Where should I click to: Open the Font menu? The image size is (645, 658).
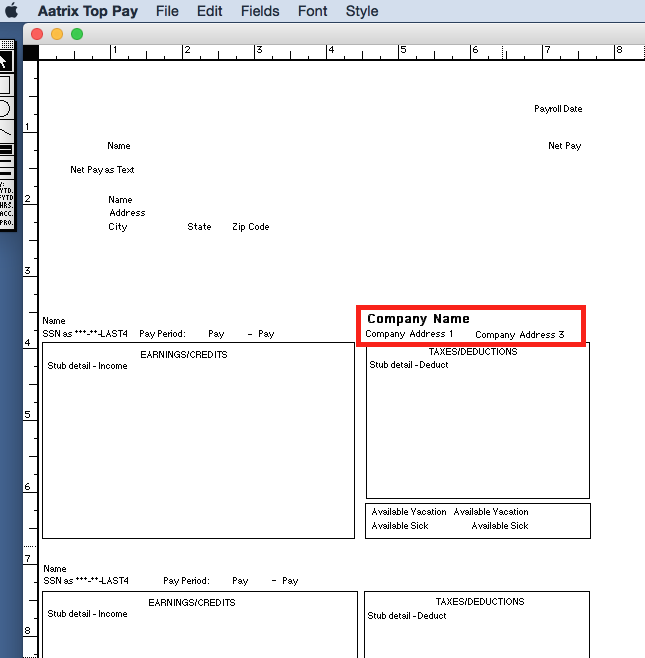click(312, 11)
